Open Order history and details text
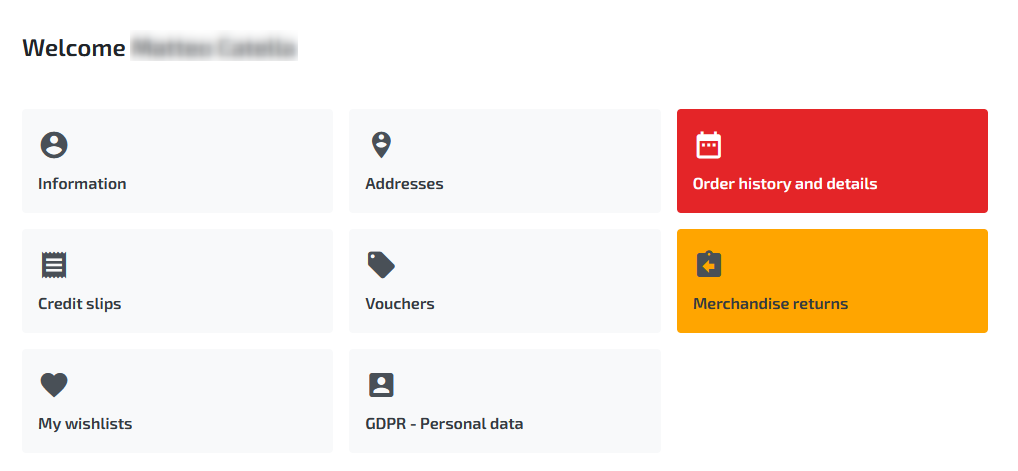The image size is (1018, 471). 785,184
